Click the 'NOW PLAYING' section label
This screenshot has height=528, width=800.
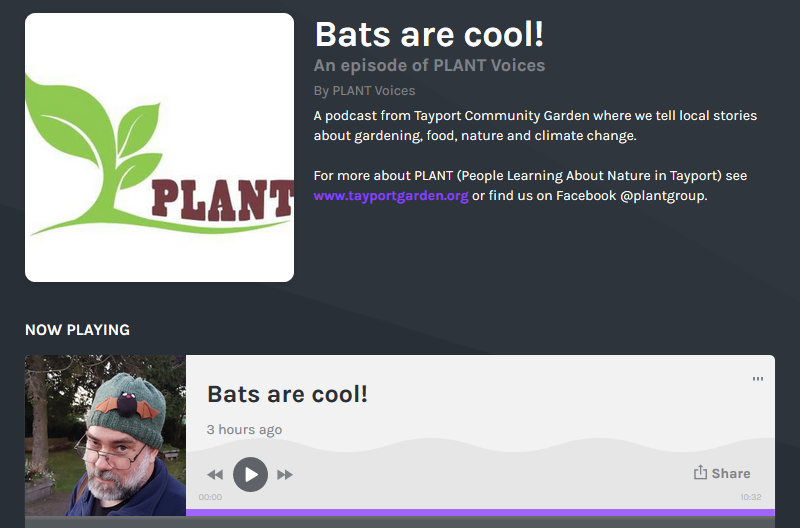(x=77, y=330)
